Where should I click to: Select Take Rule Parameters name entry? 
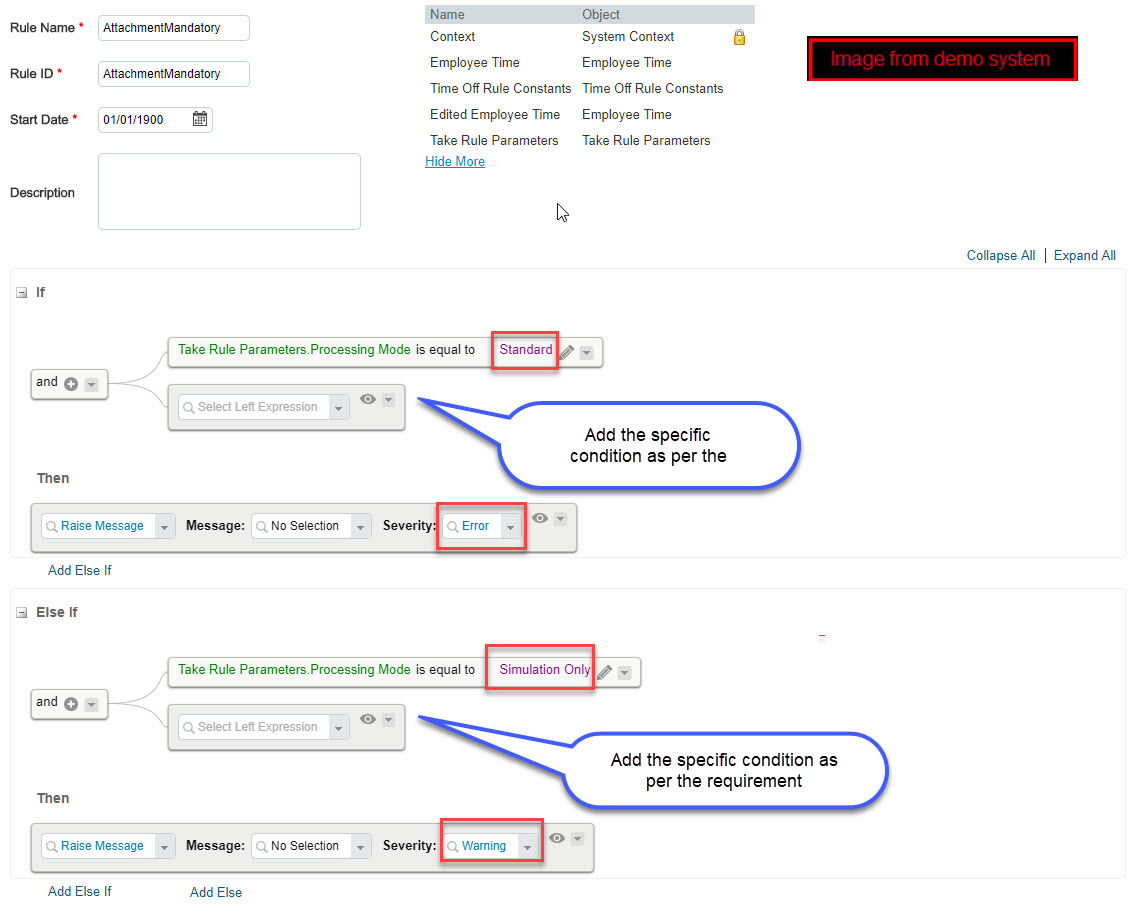(494, 140)
